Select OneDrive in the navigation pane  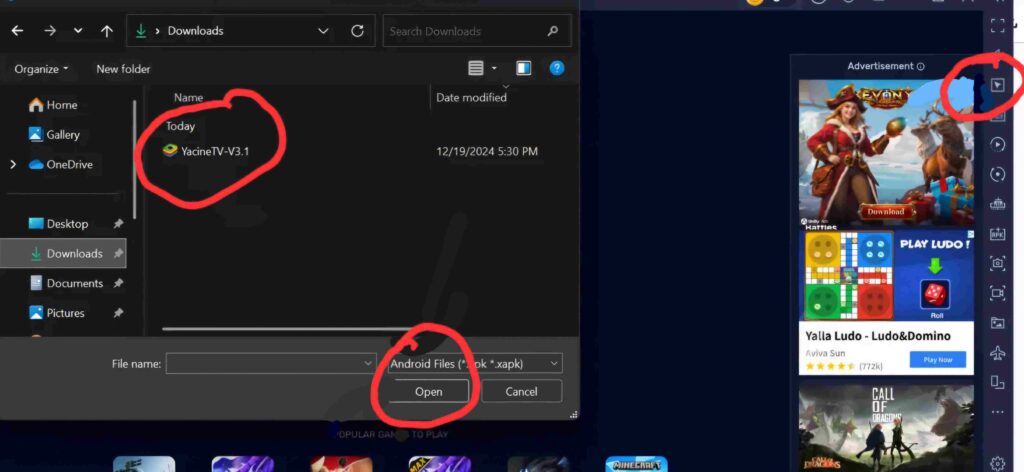tap(61, 165)
